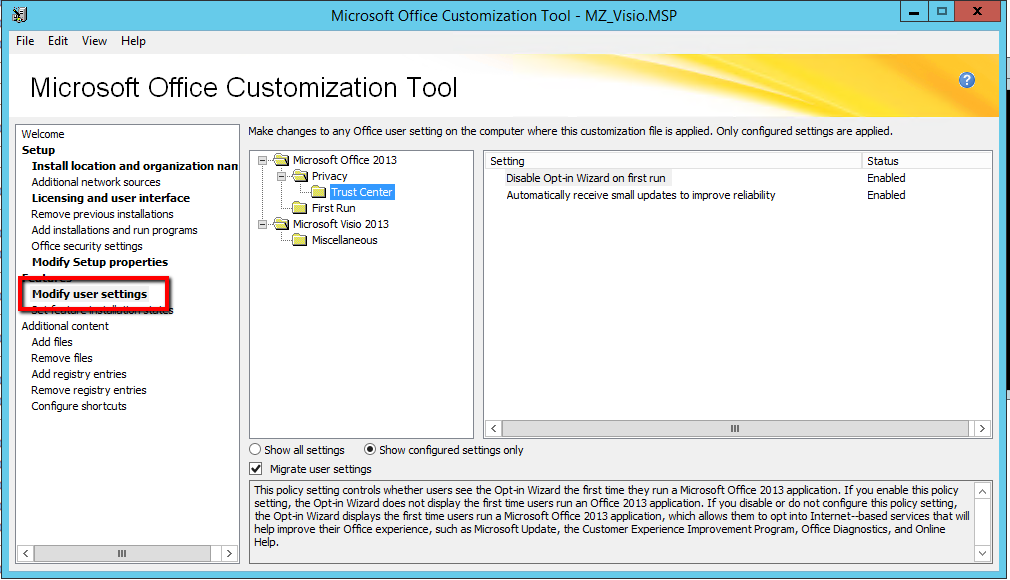Select the Show all settings radio button
The width and height of the screenshot is (1010, 580).
pos(256,450)
